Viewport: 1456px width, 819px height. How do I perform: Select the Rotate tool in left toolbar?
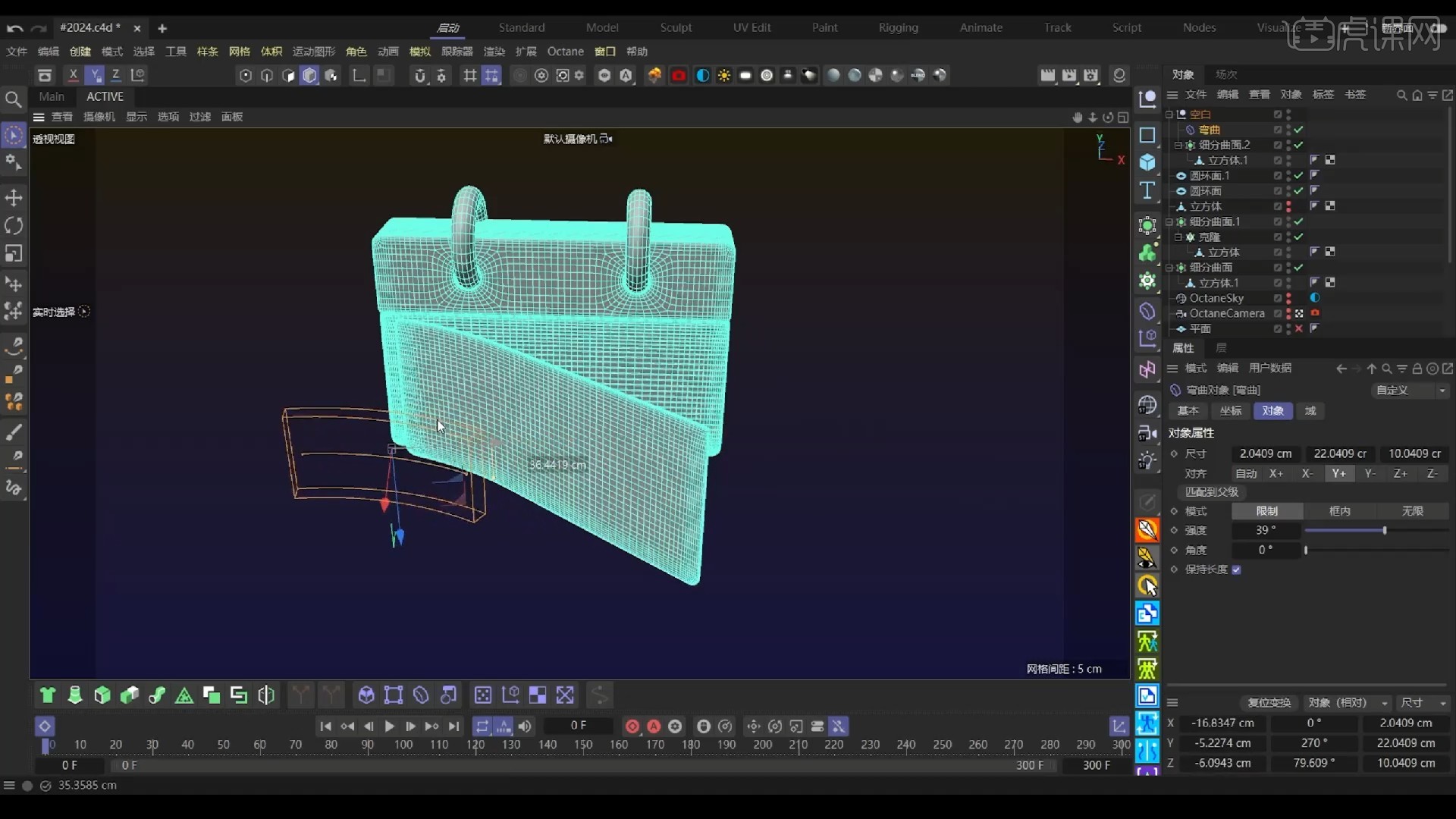coord(14,226)
